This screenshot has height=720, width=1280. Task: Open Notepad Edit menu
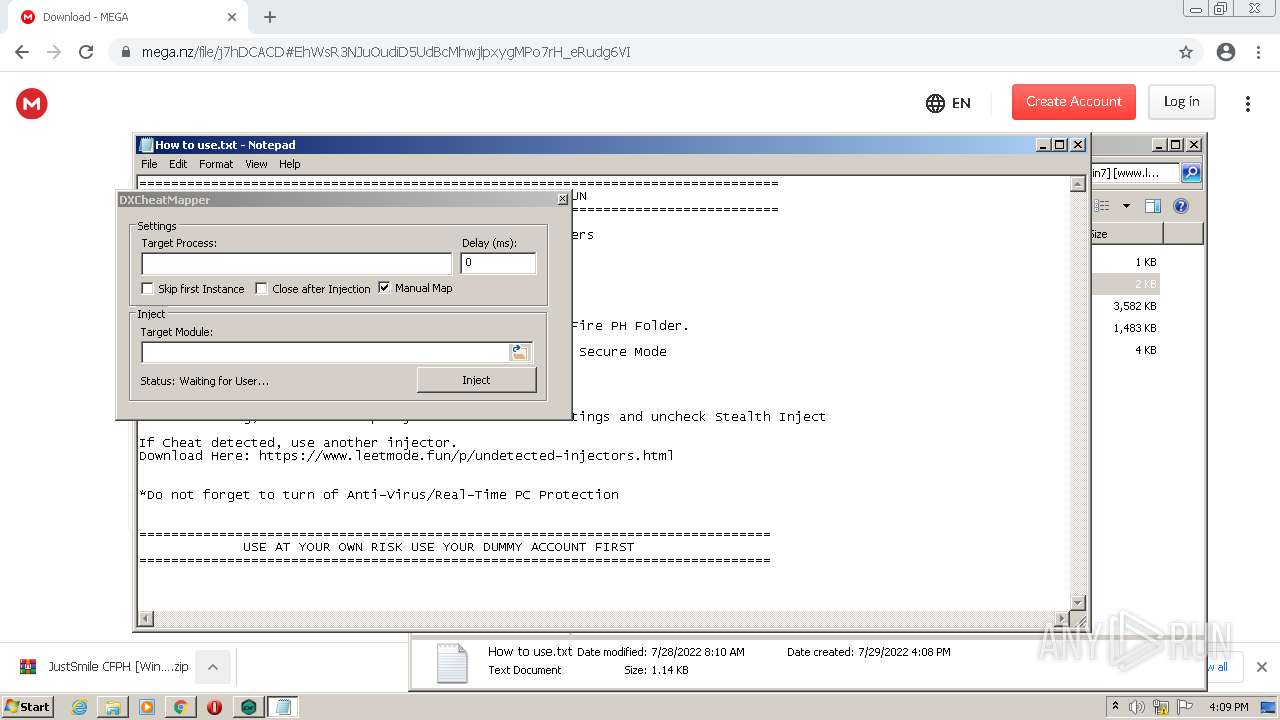[x=178, y=164]
